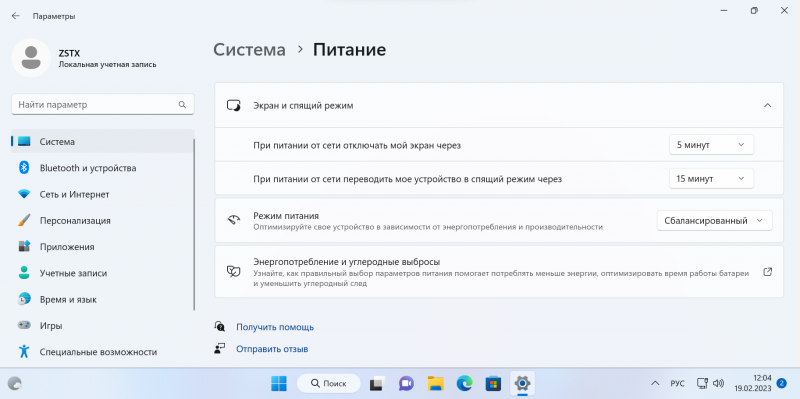The width and height of the screenshot is (800, 399).
Task: Click the Игры gamepad icon
Action: [x=24, y=326]
